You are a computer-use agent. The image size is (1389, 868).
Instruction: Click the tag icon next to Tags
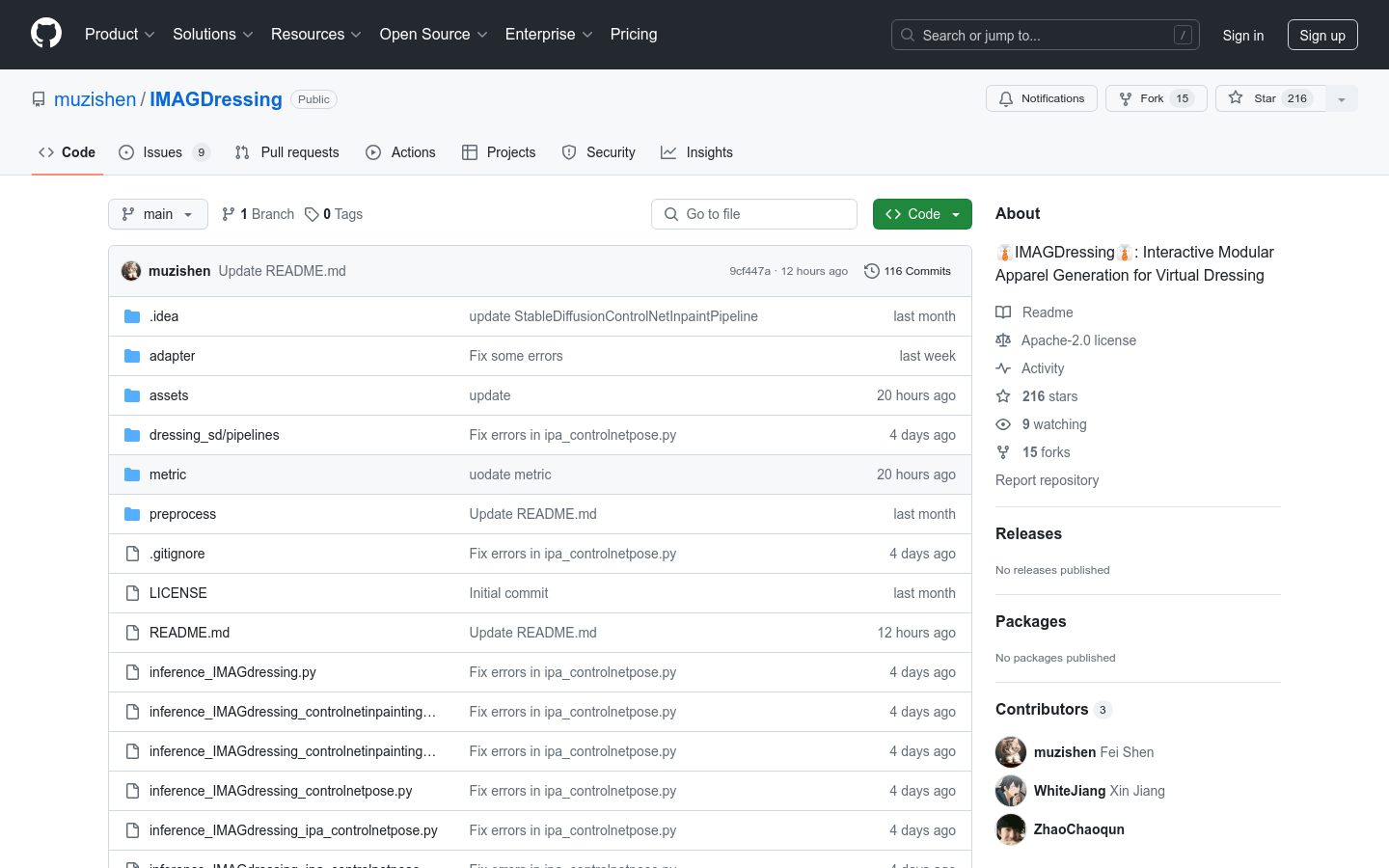(312, 214)
